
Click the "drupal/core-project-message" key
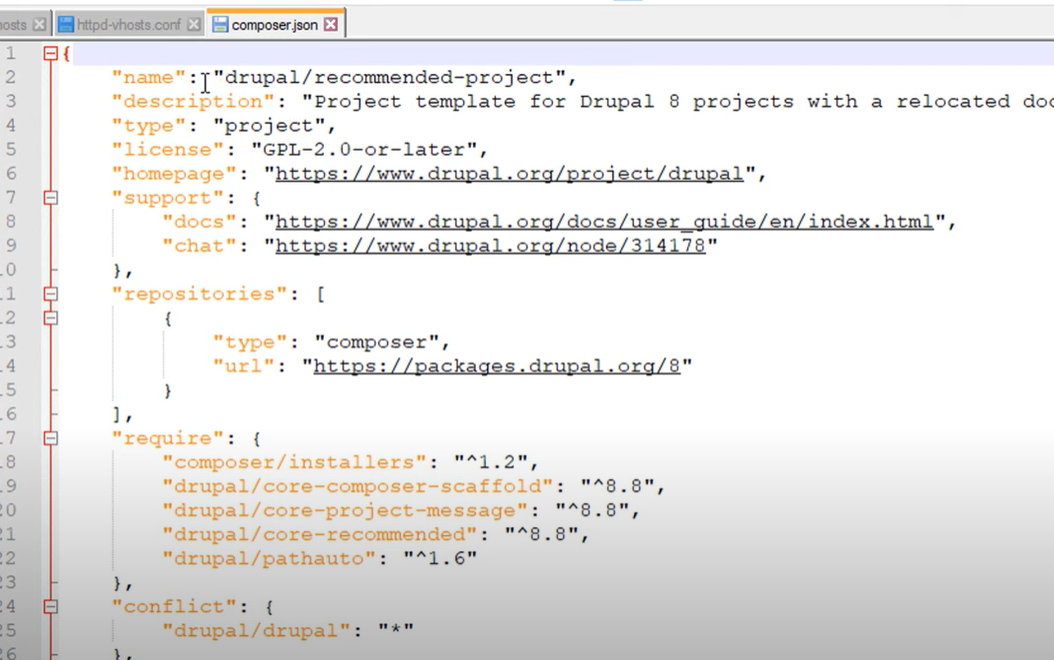point(345,510)
